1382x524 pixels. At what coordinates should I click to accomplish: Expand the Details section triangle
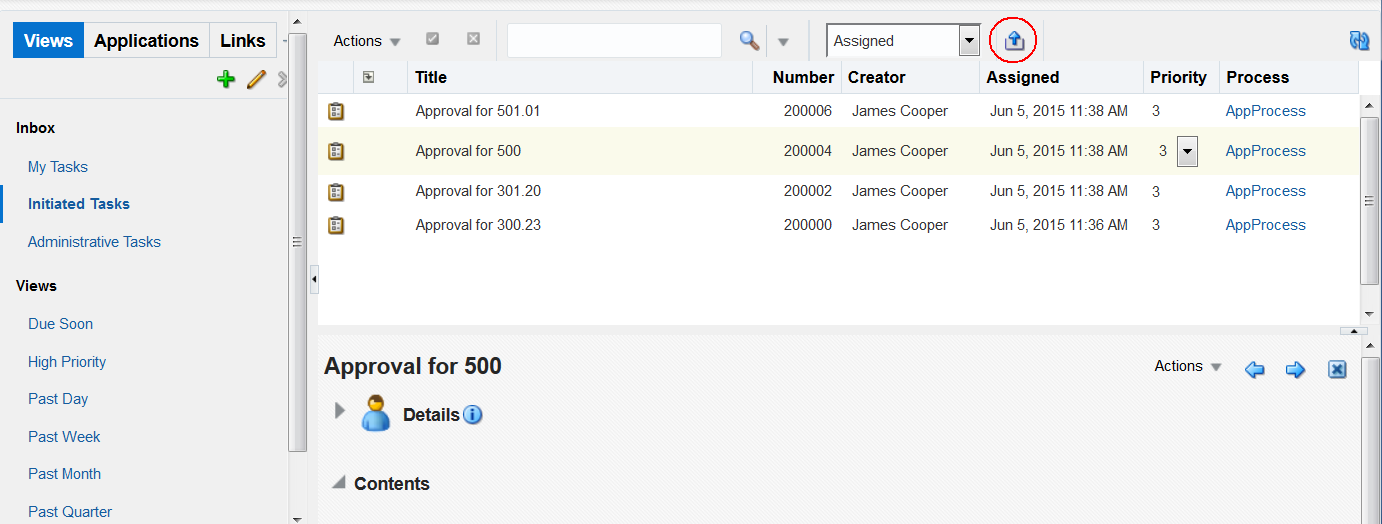click(340, 410)
